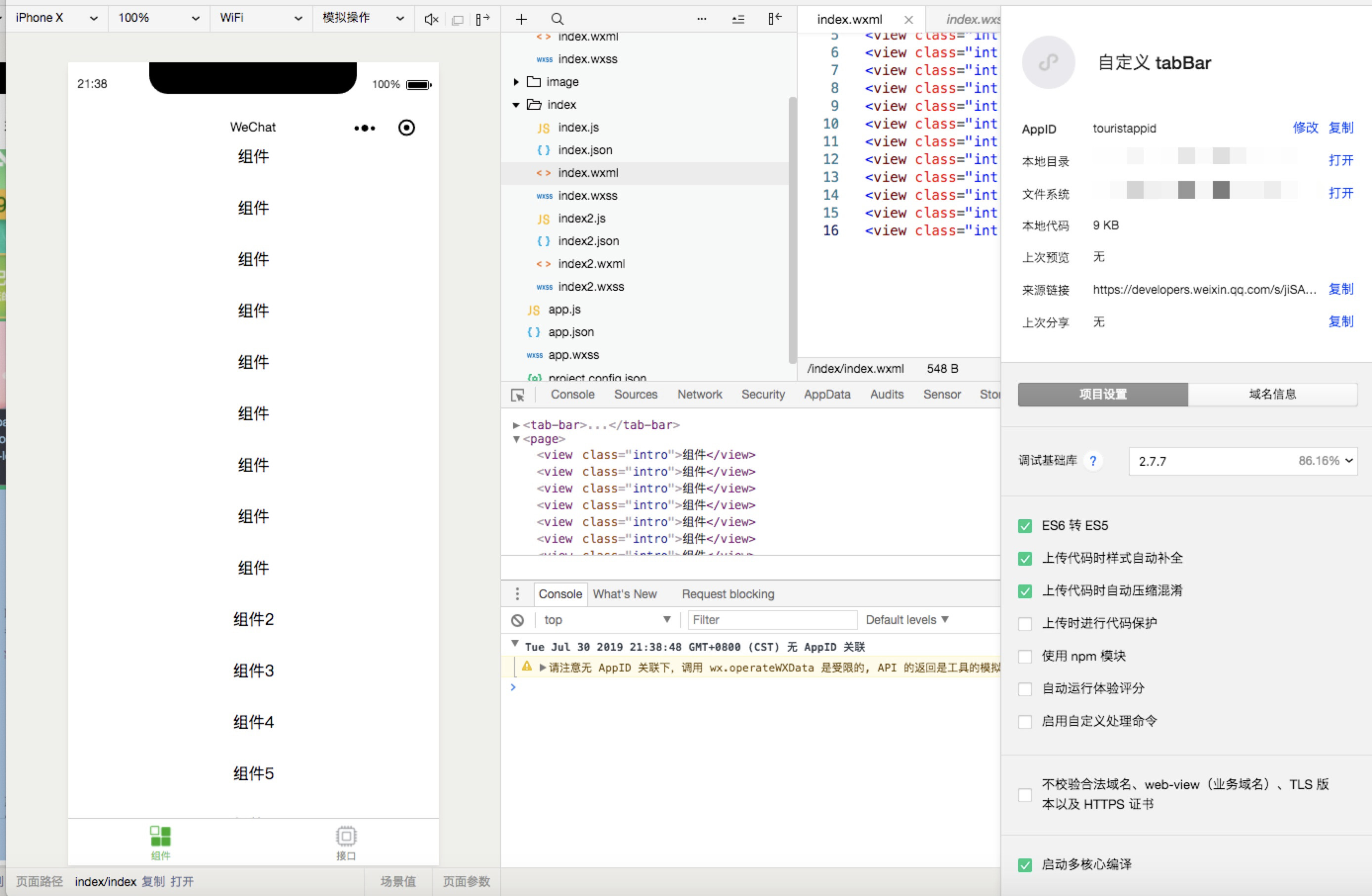Open the iPhone X device dropdown

(x=56, y=18)
